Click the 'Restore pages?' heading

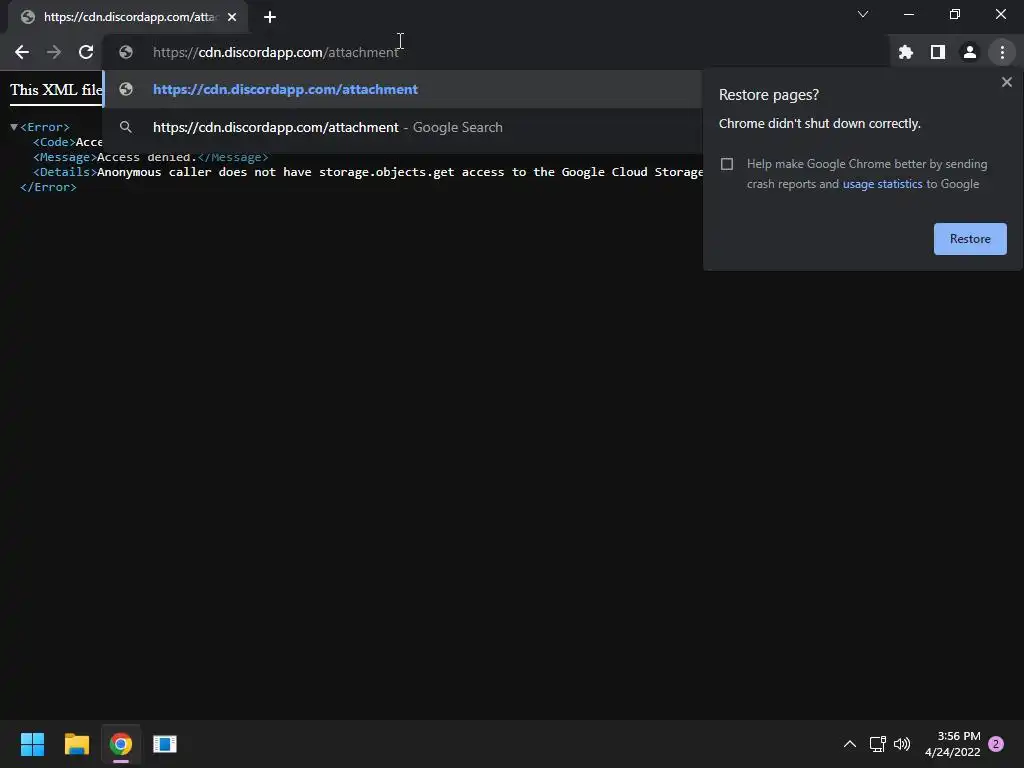[769, 95]
